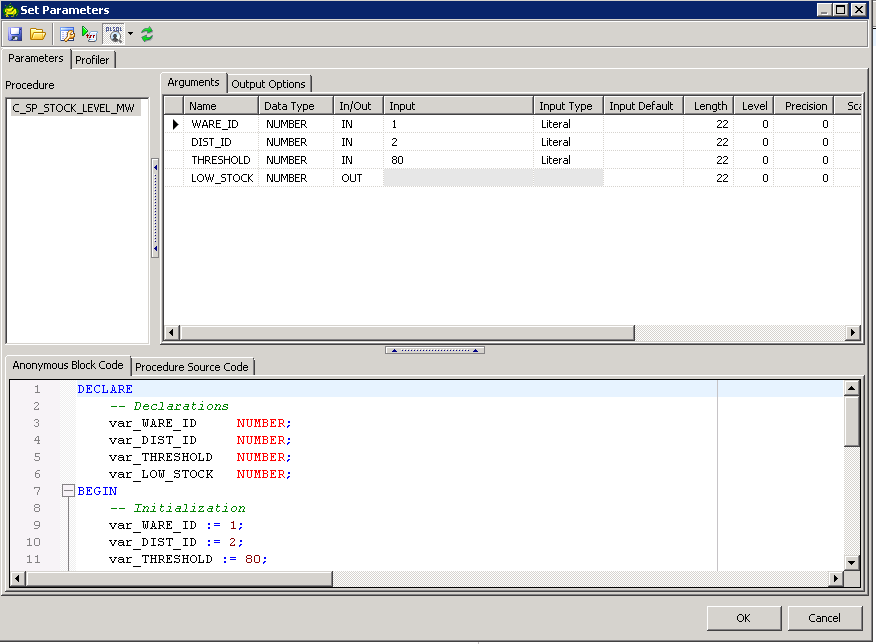
Task: Collapse the BEGIN block fold marker
Action: (68, 491)
